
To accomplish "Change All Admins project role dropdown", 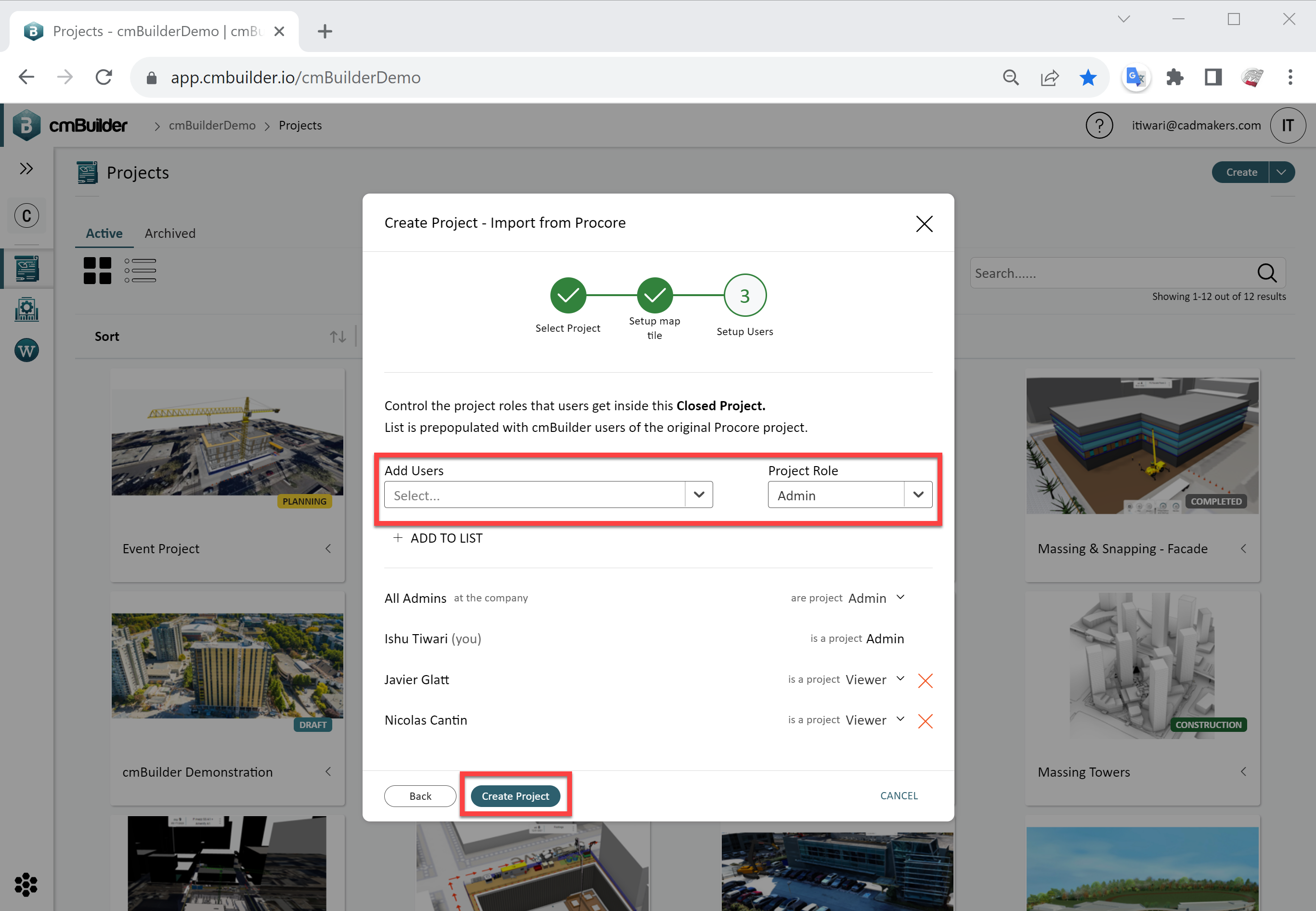I will [876, 598].
